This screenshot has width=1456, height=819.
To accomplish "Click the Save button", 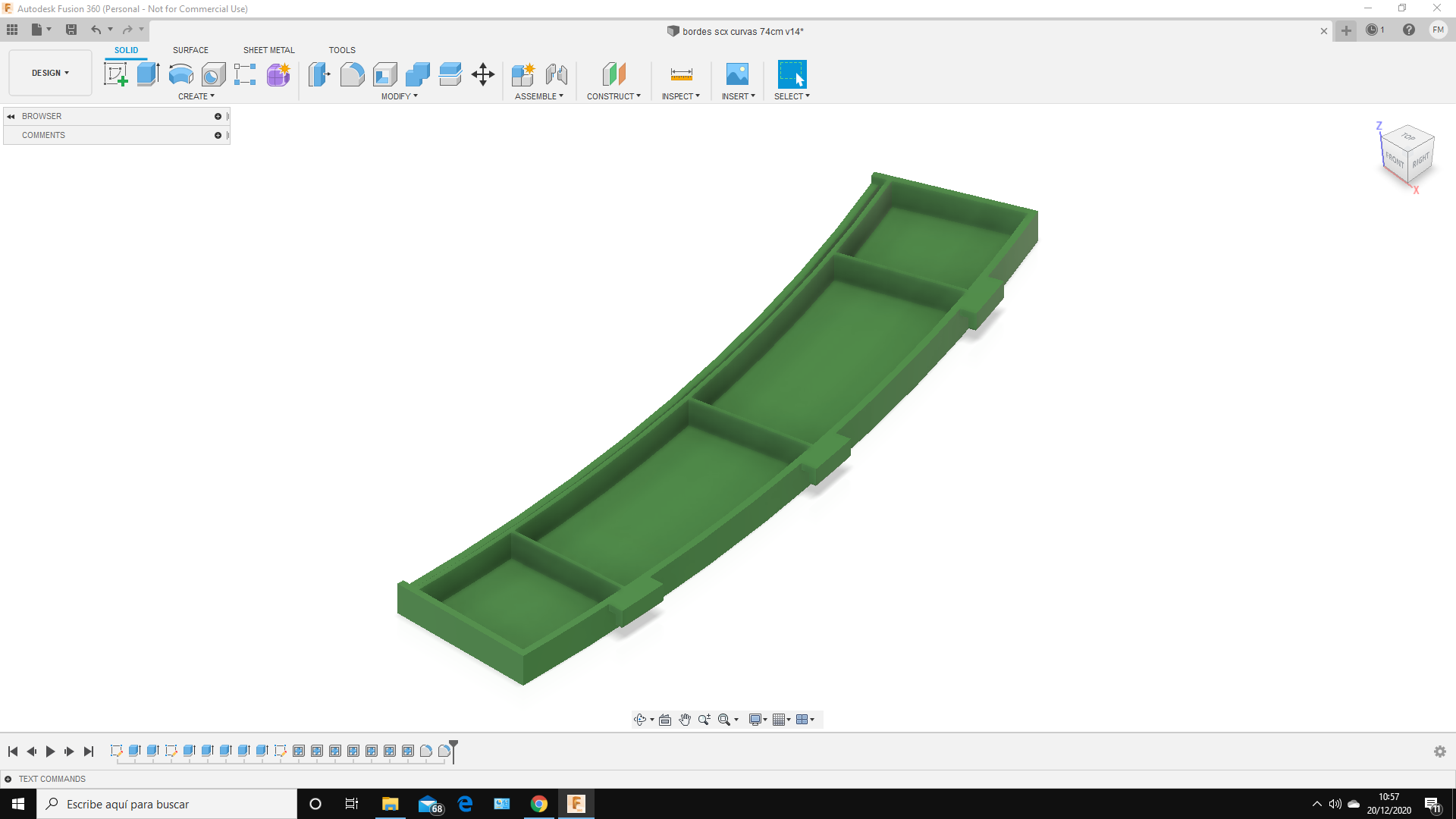I will point(71,30).
